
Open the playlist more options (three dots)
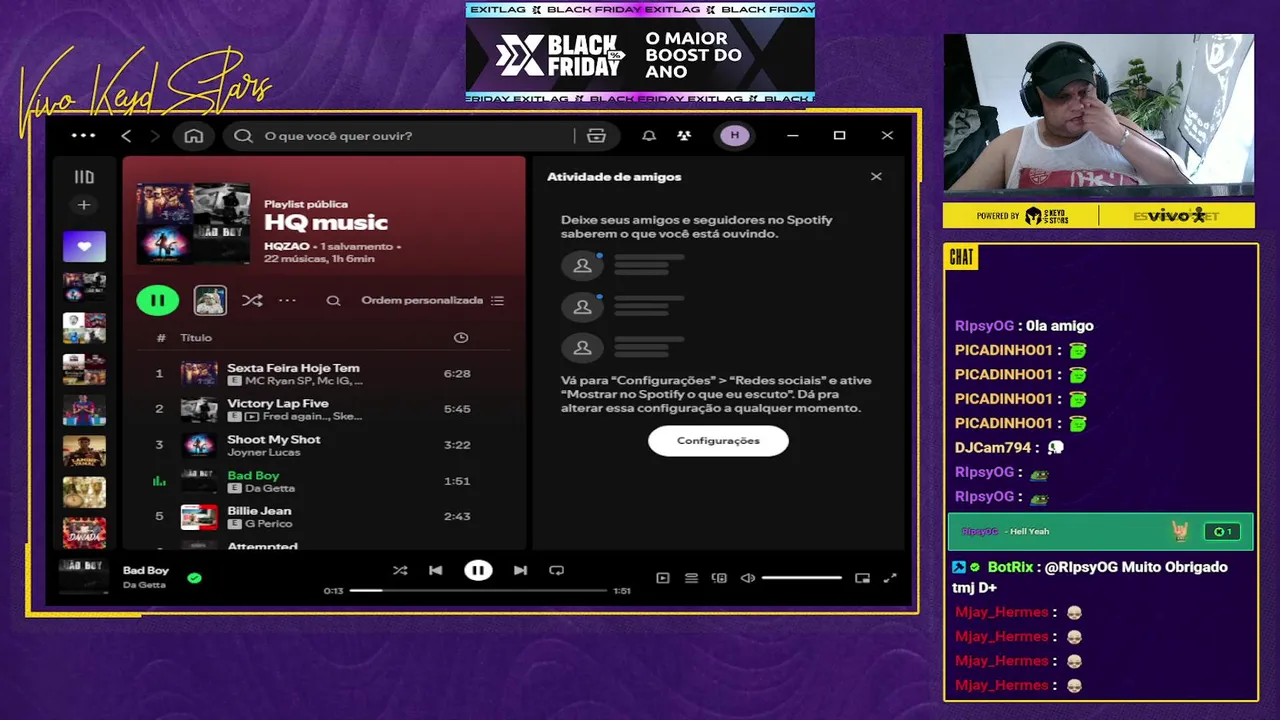(x=287, y=300)
